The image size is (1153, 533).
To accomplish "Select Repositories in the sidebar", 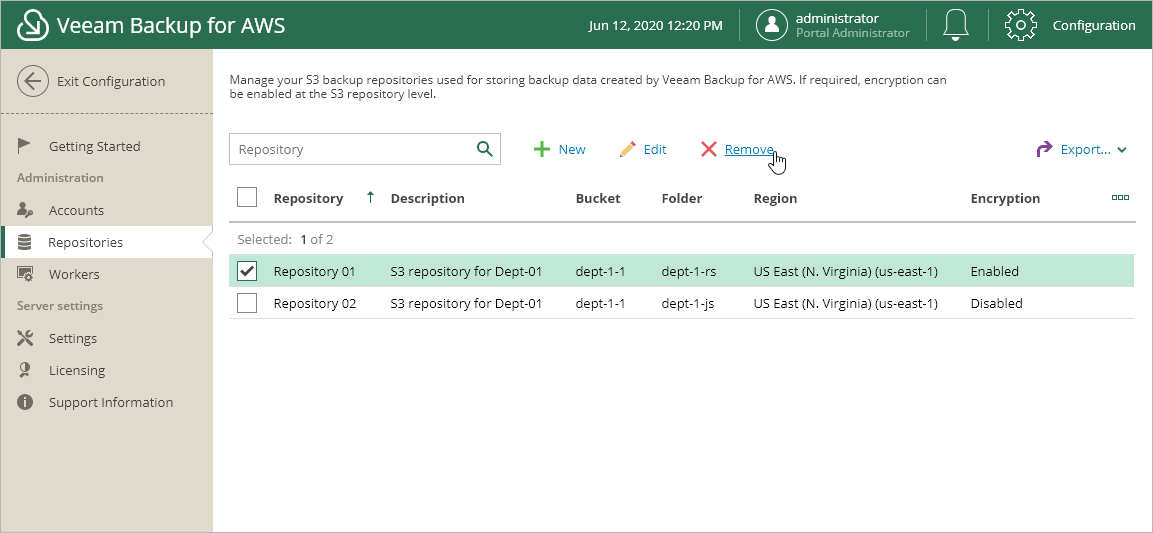I will pyautogui.click(x=85, y=242).
